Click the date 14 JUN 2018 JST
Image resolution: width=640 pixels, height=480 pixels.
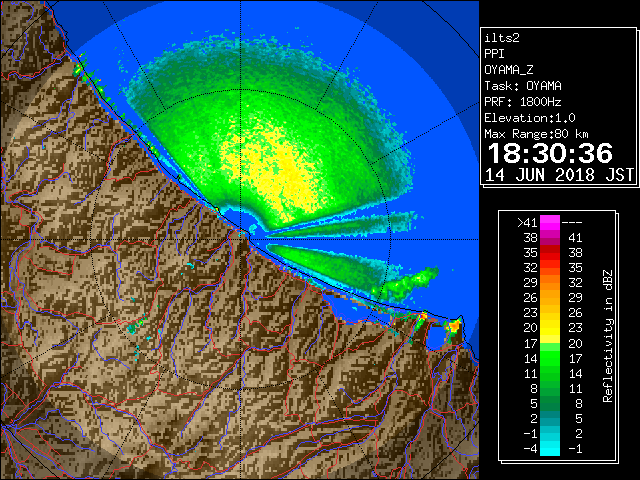559,175
